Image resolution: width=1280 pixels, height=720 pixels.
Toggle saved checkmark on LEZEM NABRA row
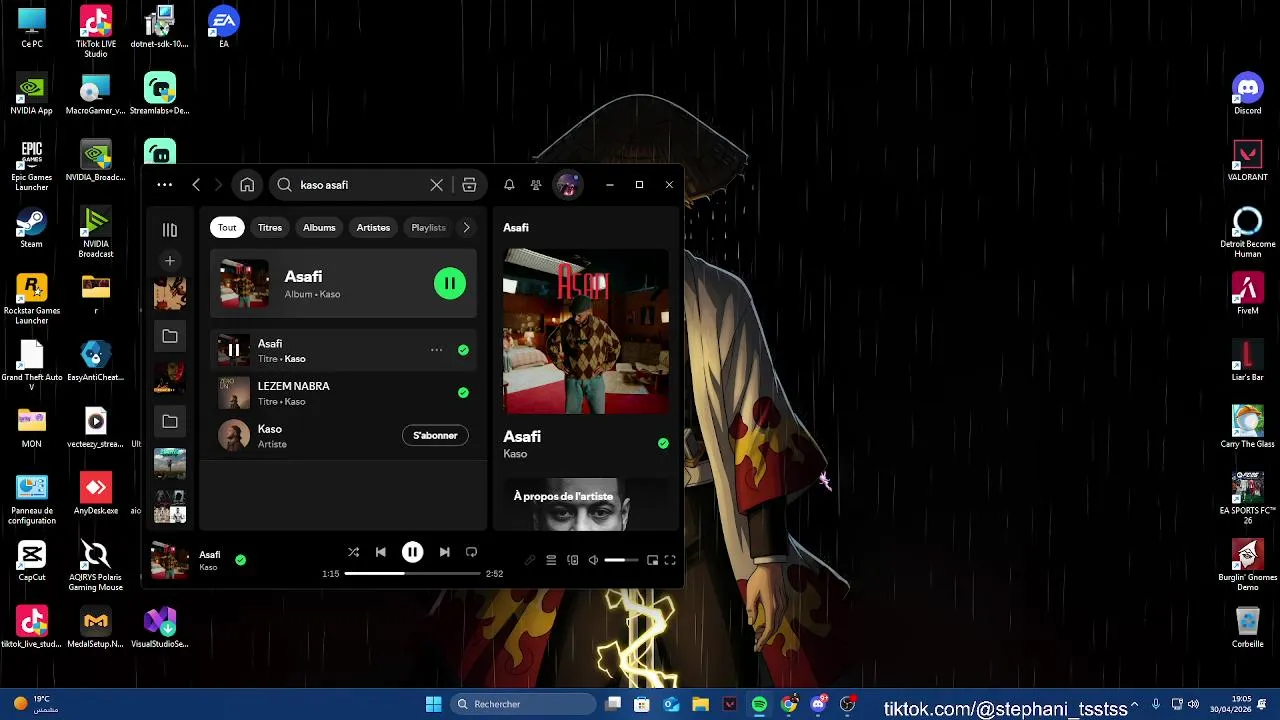pos(463,393)
